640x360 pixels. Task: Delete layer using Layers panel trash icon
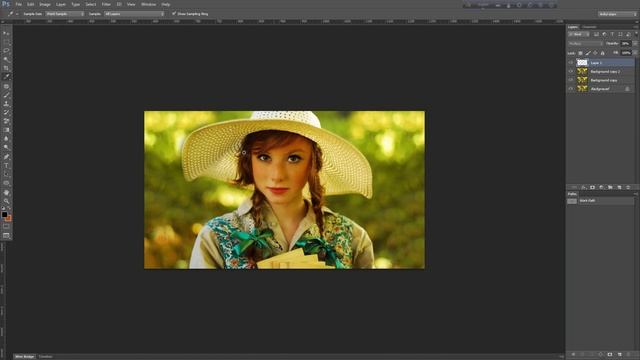629,187
